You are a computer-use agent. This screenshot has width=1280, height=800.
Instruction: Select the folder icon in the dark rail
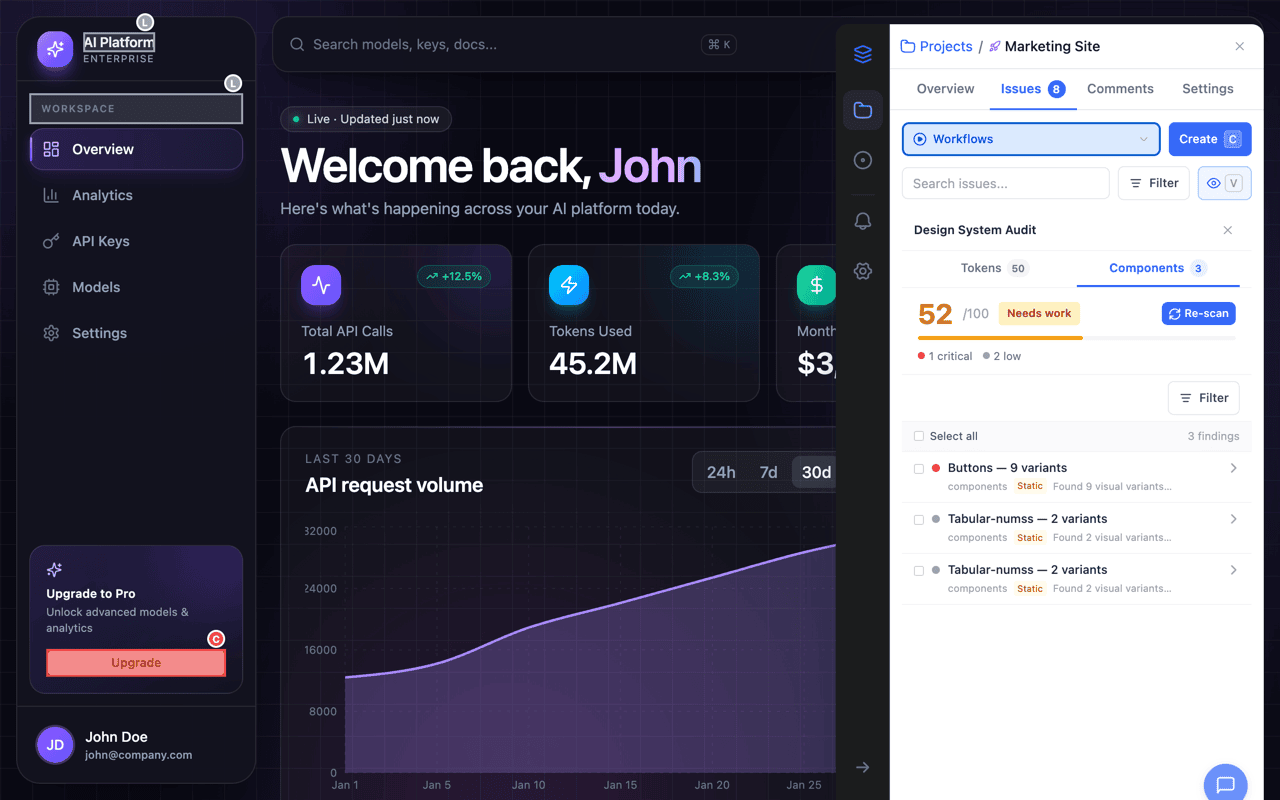(x=863, y=110)
